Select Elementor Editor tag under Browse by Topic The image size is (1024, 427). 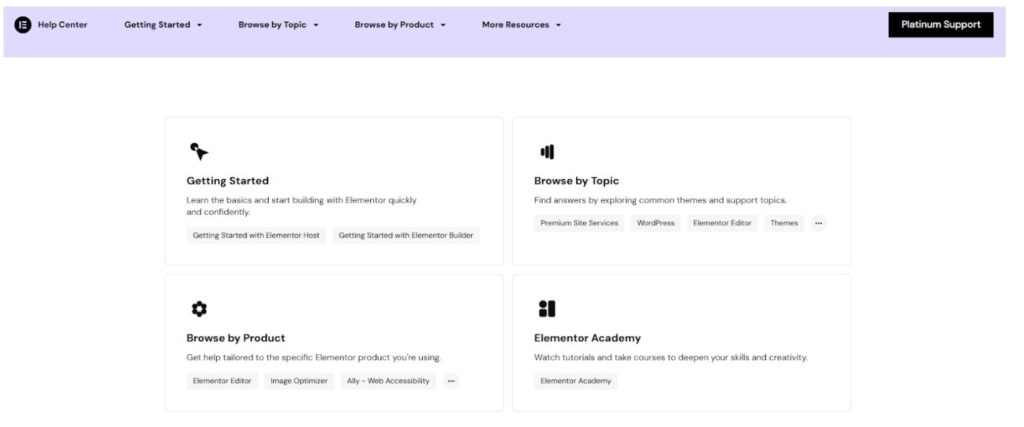[x=722, y=223]
